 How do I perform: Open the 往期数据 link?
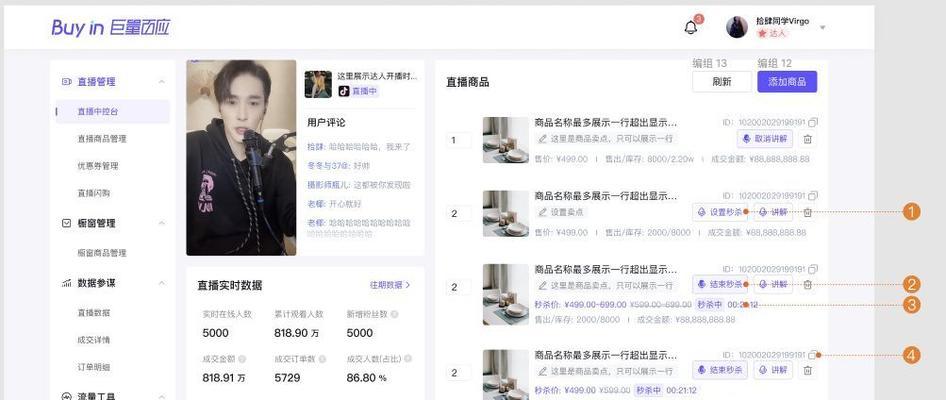coord(390,285)
